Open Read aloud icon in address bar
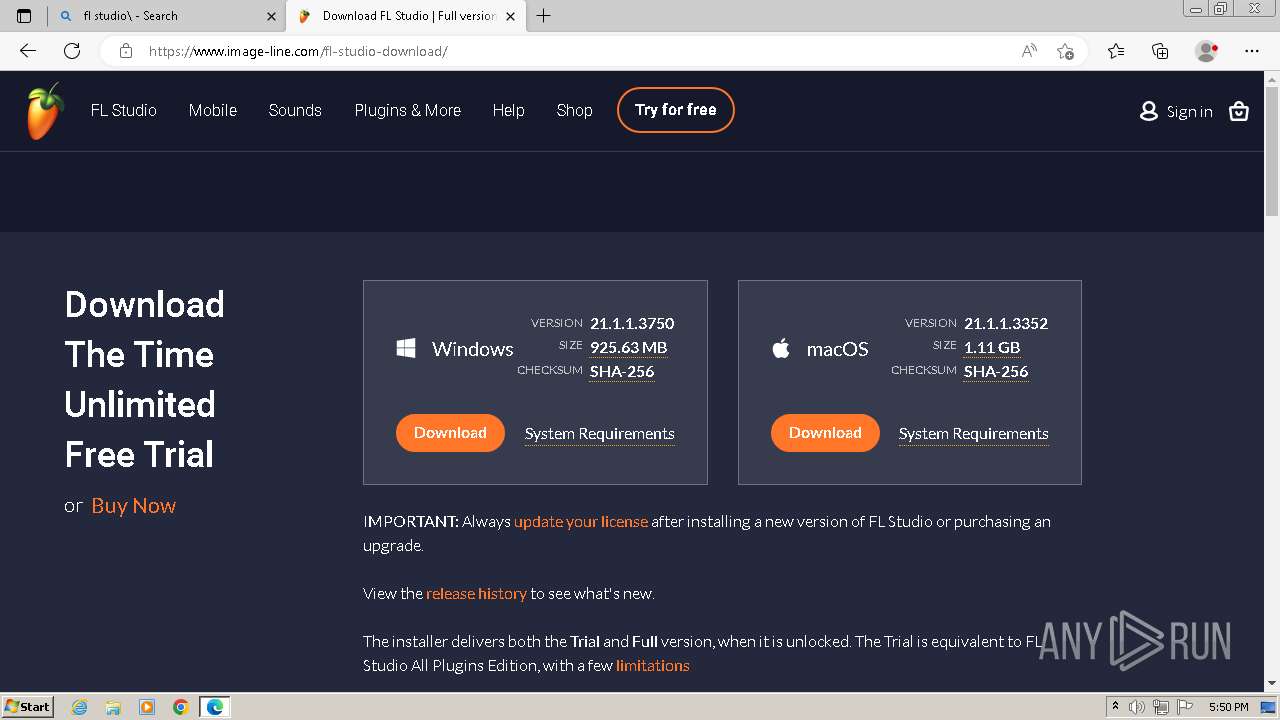This screenshot has height=720, width=1280. click(1029, 51)
